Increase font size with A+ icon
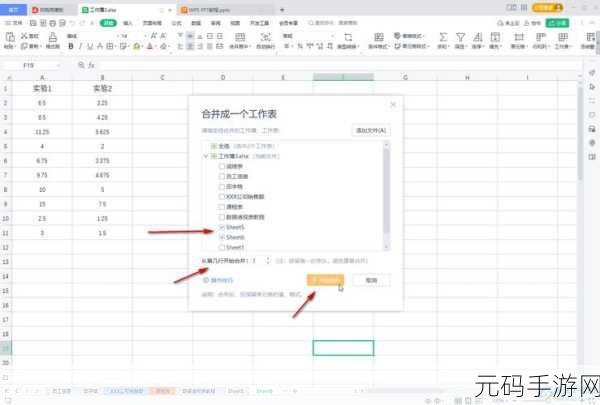The height and width of the screenshot is (405, 600). coord(153,36)
